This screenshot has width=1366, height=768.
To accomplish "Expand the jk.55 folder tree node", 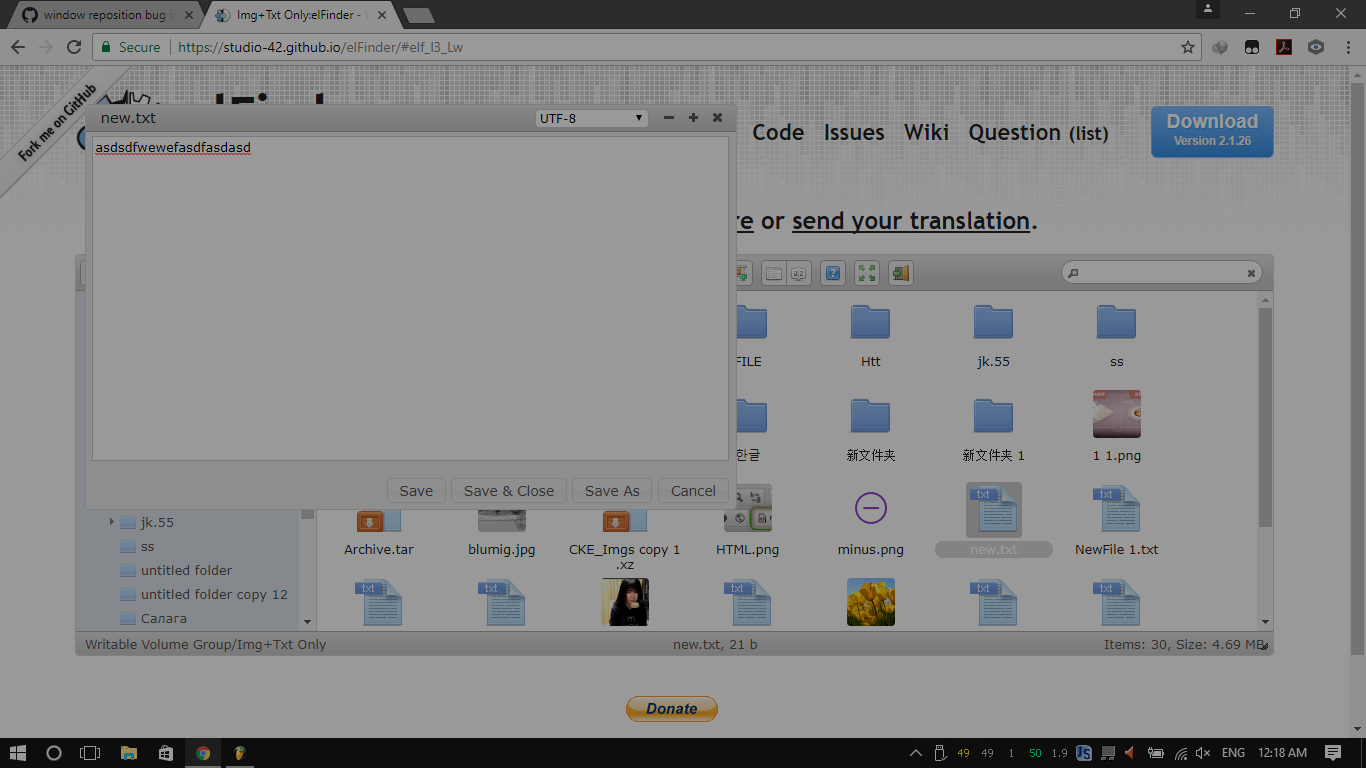I will [111, 522].
